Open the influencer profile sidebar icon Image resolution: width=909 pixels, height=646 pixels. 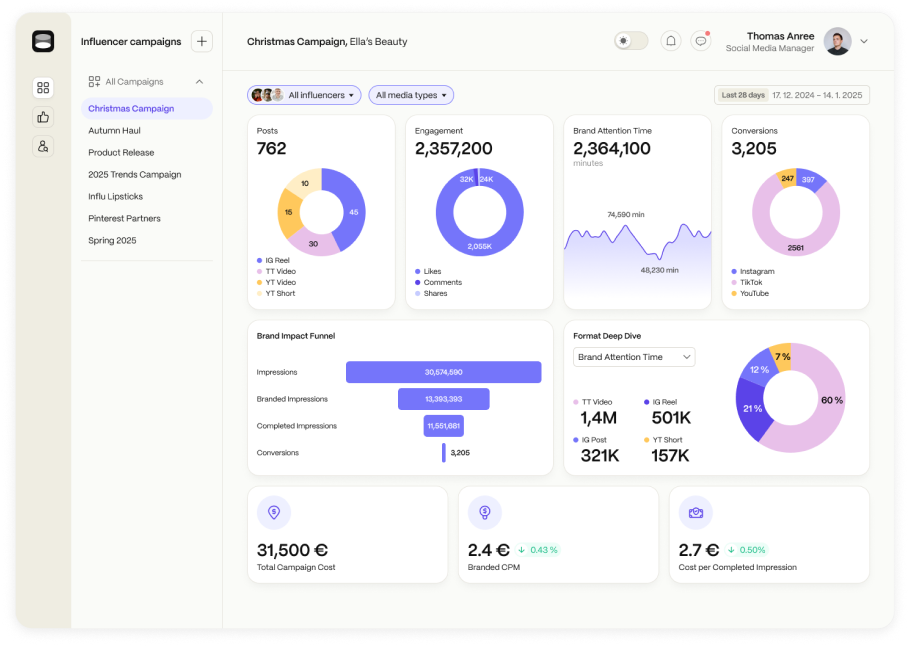[43, 147]
